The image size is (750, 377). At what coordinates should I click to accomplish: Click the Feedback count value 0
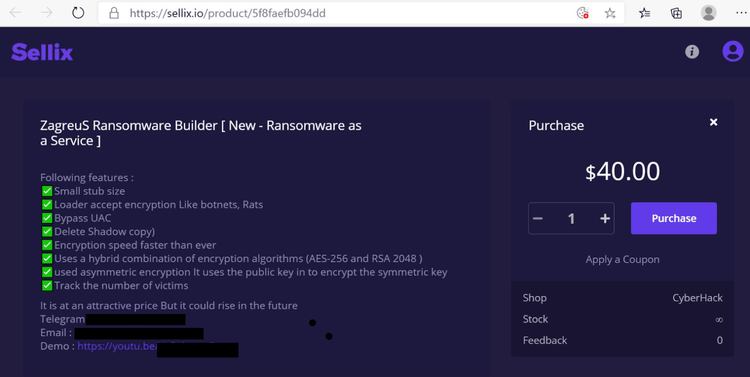719,340
